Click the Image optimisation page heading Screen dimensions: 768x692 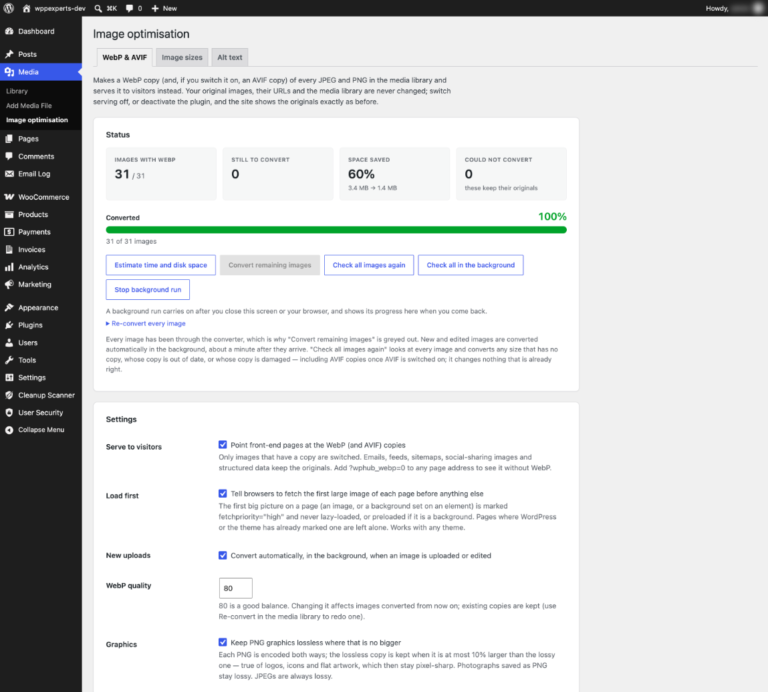141,34
